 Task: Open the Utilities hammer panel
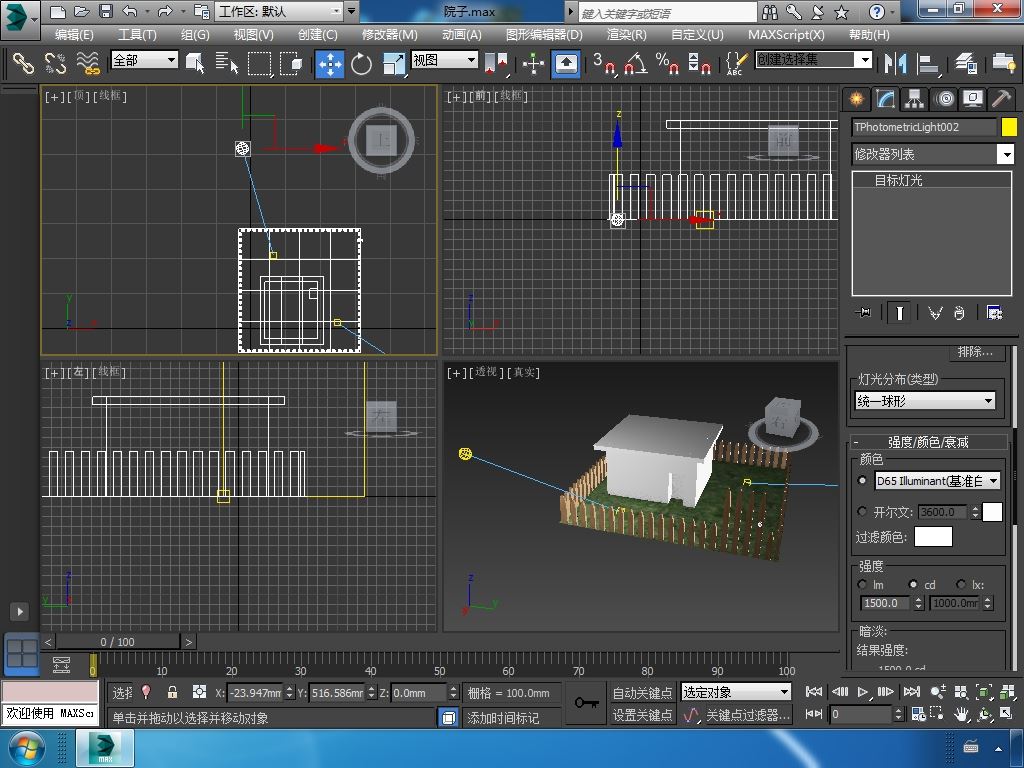(x=1001, y=99)
